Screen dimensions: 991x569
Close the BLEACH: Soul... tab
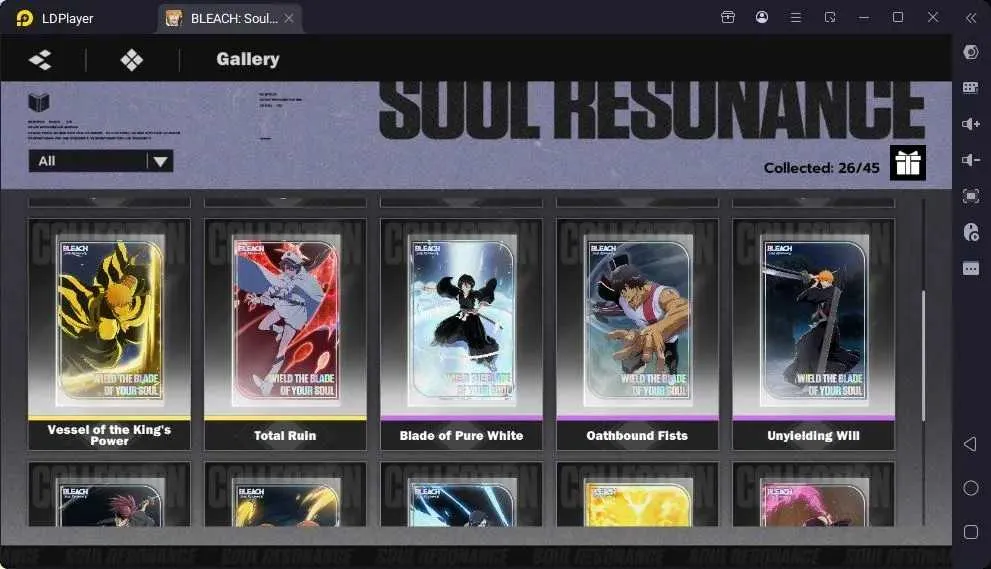point(289,18)
